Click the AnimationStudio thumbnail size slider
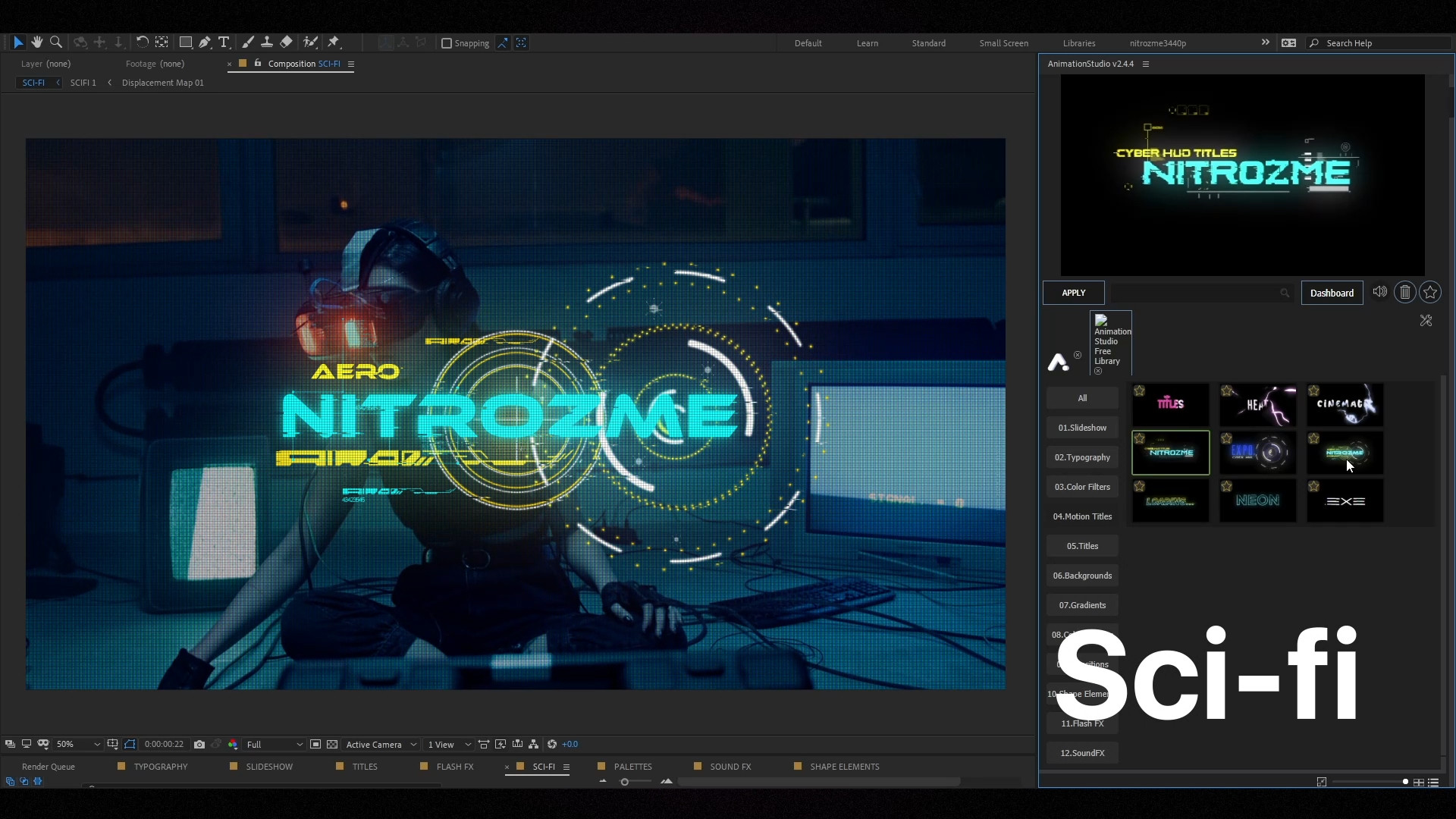The width and height of the screenshot is (1456, 819). coord(1369,782)
